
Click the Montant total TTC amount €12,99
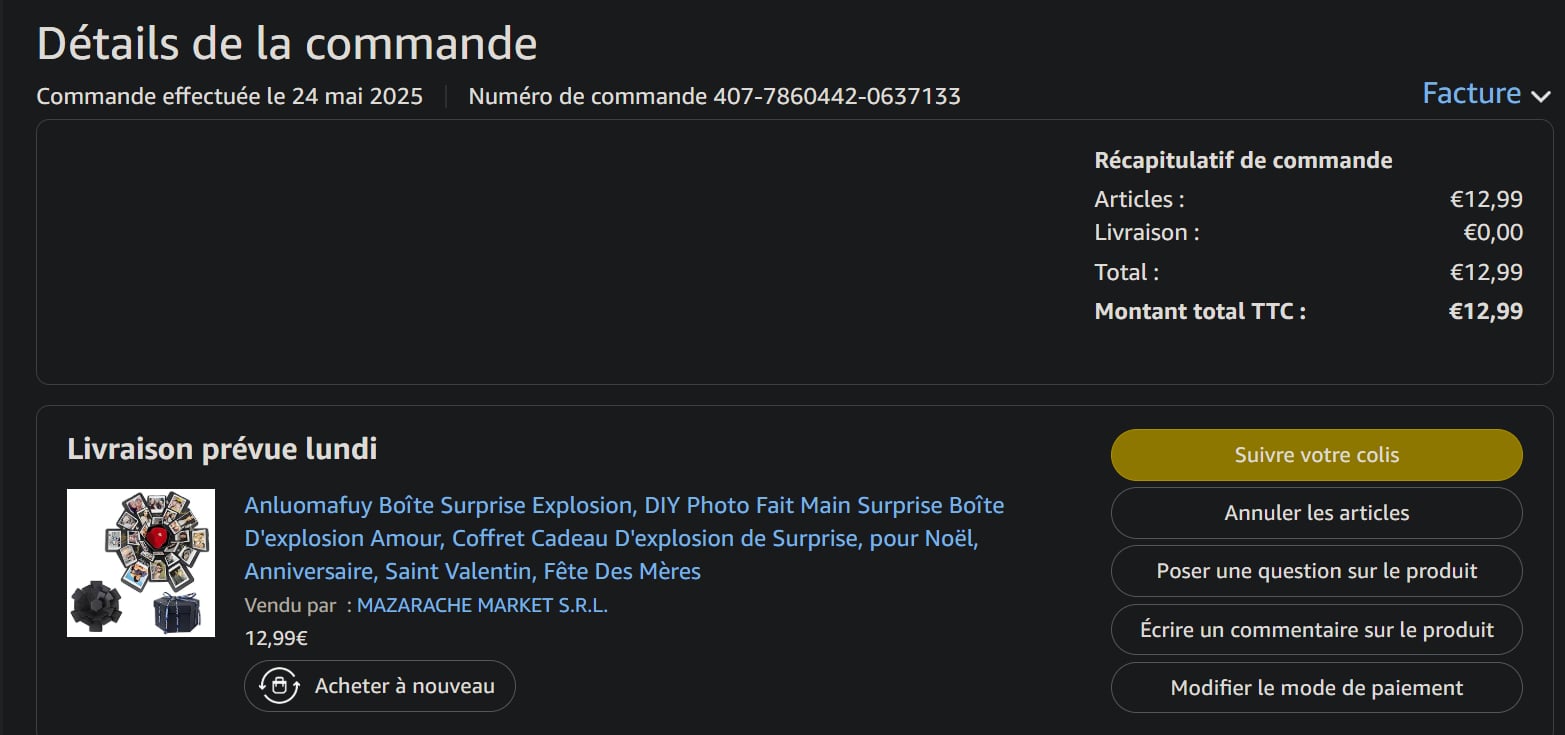[x=1485, y=311]
